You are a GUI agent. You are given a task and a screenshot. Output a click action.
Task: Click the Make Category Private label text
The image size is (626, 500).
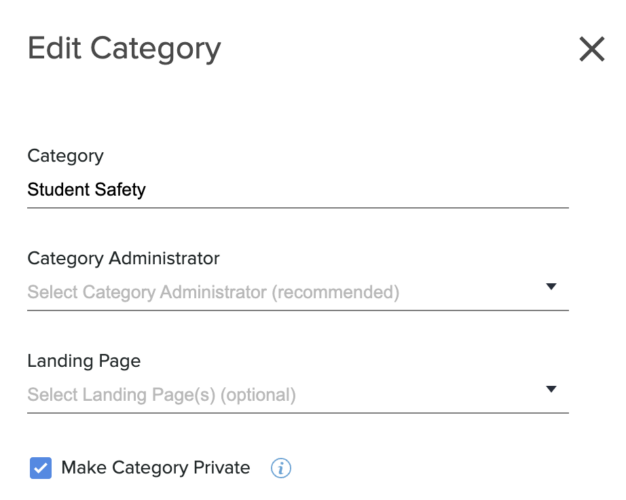pyautogui.click(x=155, y=467)
